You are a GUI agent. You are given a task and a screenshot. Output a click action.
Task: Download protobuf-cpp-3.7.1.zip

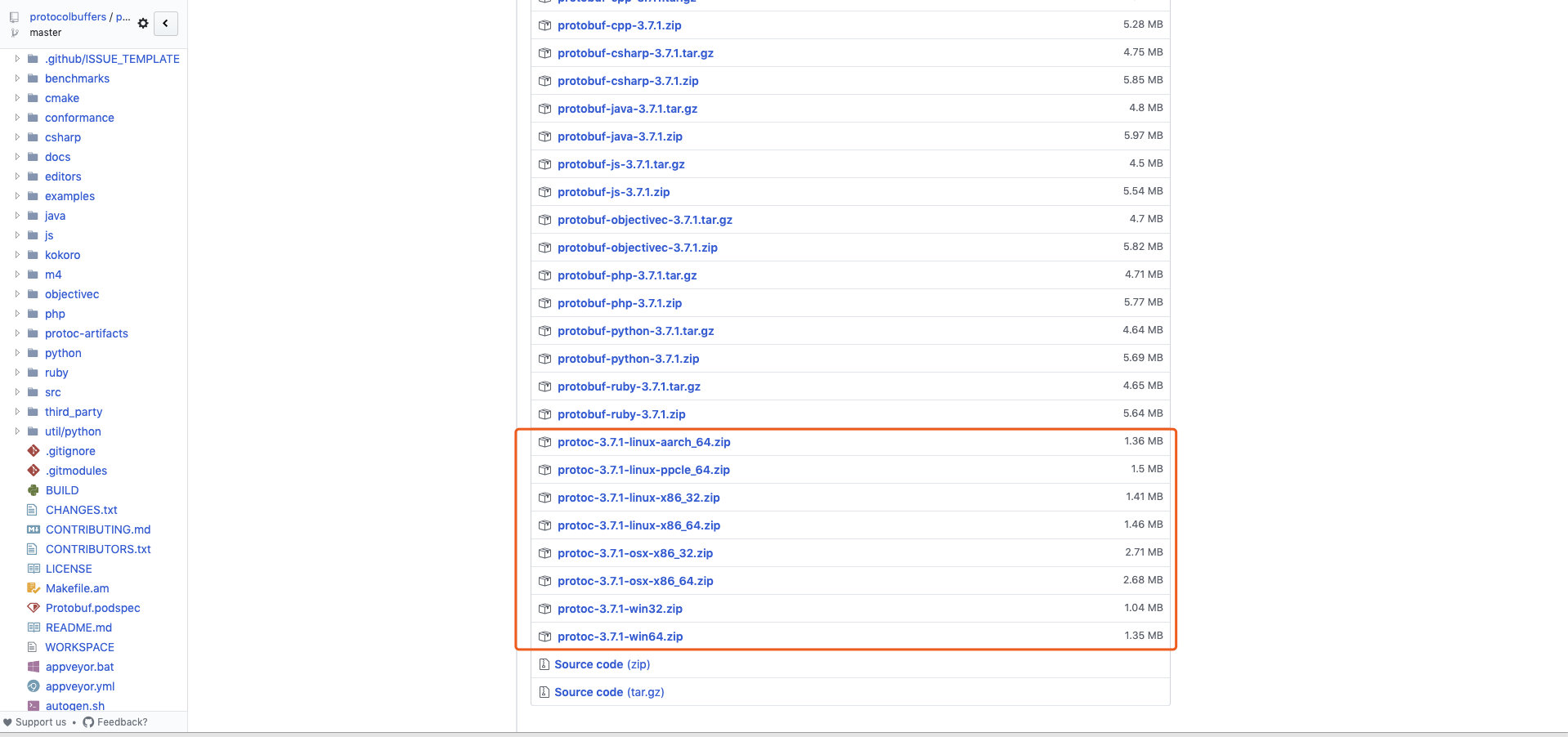(x=620, y=25)
